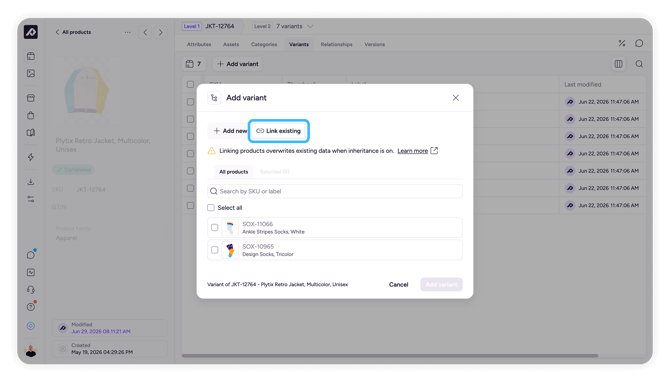Open the products box icon in the sidebar
Screen dimensions: 670x382
tap(31, 56)
